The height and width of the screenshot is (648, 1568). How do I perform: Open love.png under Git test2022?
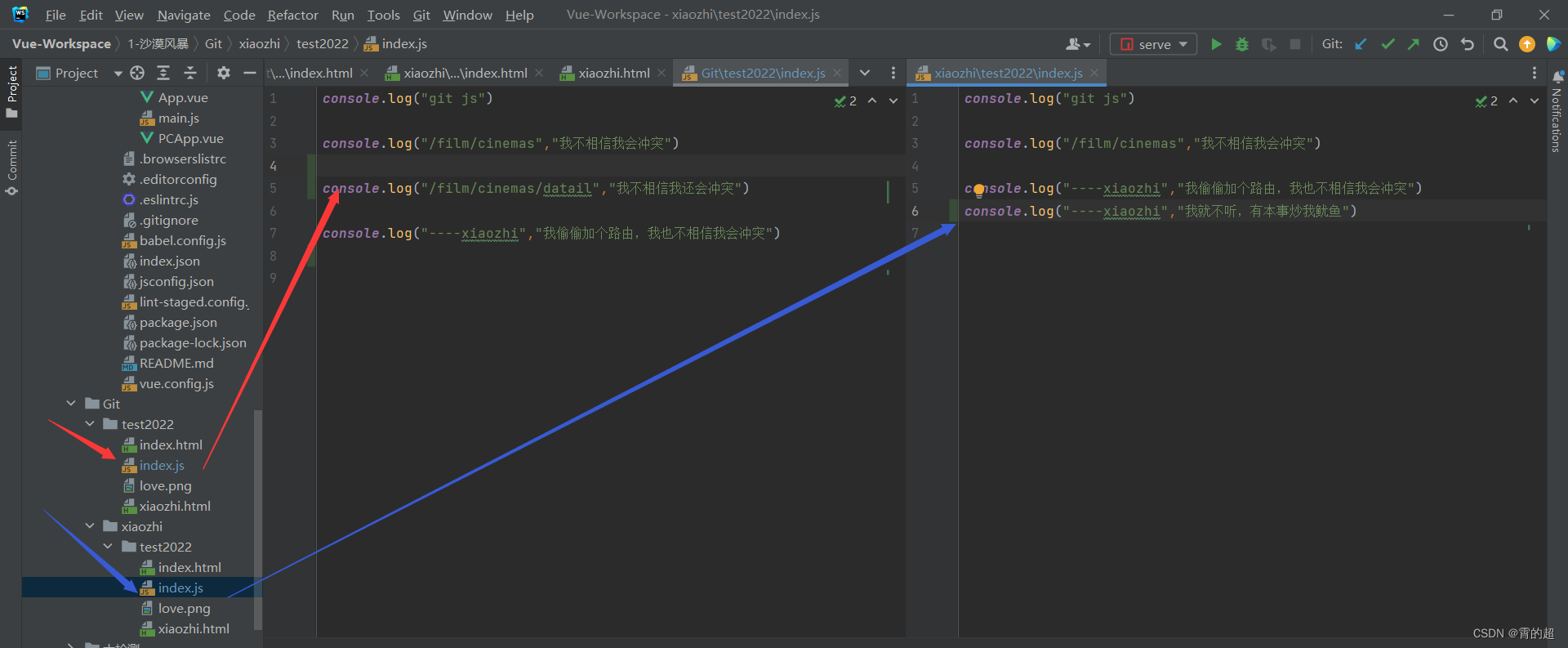[x=165, y=485]
